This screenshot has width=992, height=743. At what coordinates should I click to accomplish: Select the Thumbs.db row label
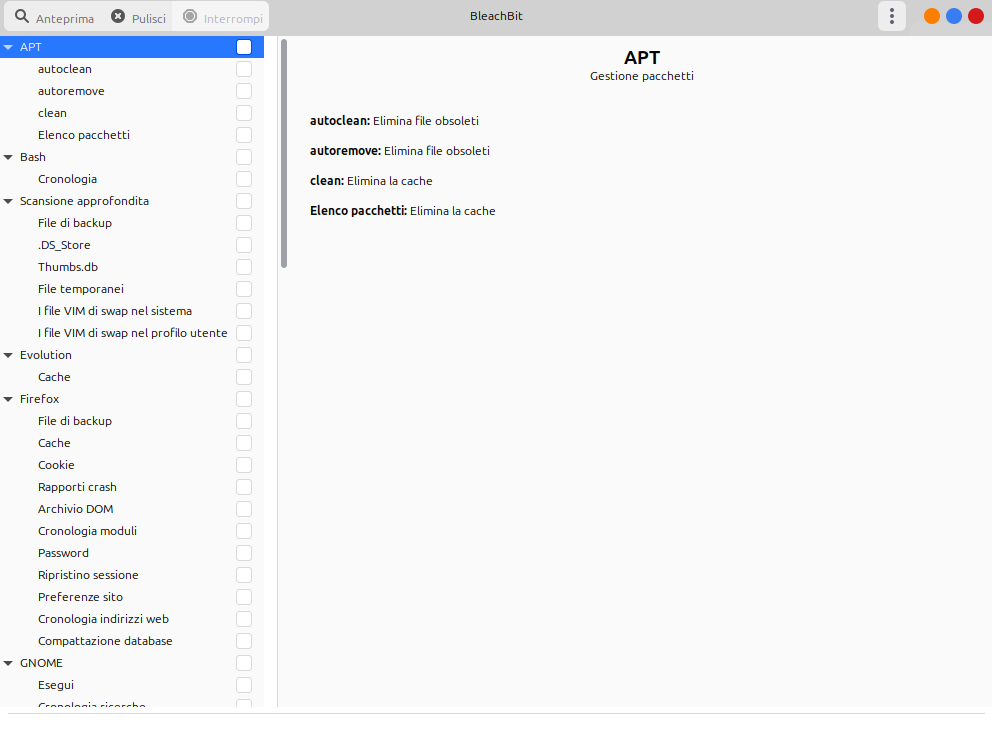click(x=68, y=267)
